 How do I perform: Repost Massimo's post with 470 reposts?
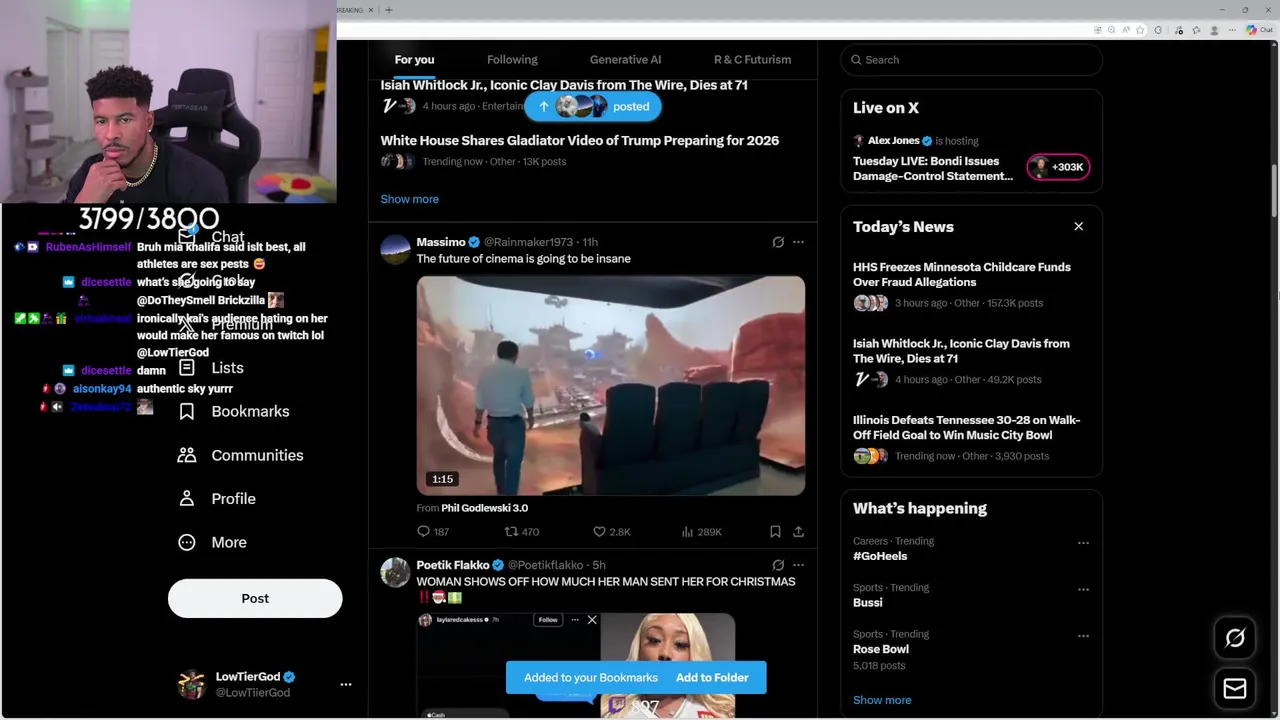[521, 532]
